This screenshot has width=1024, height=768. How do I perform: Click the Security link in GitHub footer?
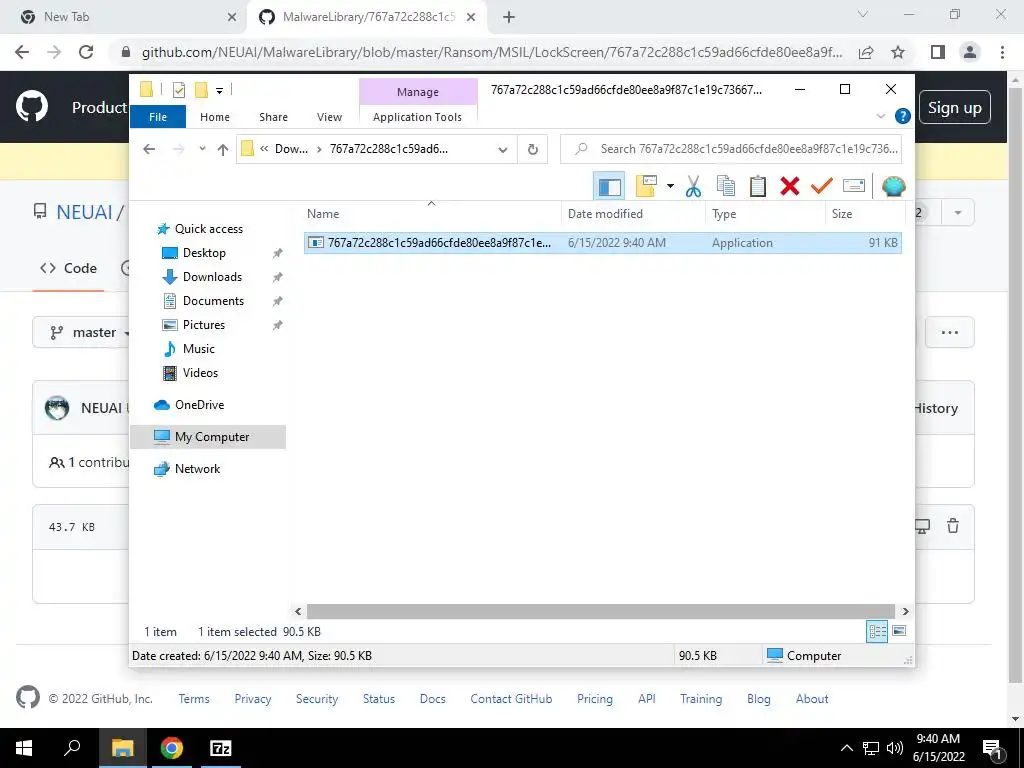[x=317, y=699]
